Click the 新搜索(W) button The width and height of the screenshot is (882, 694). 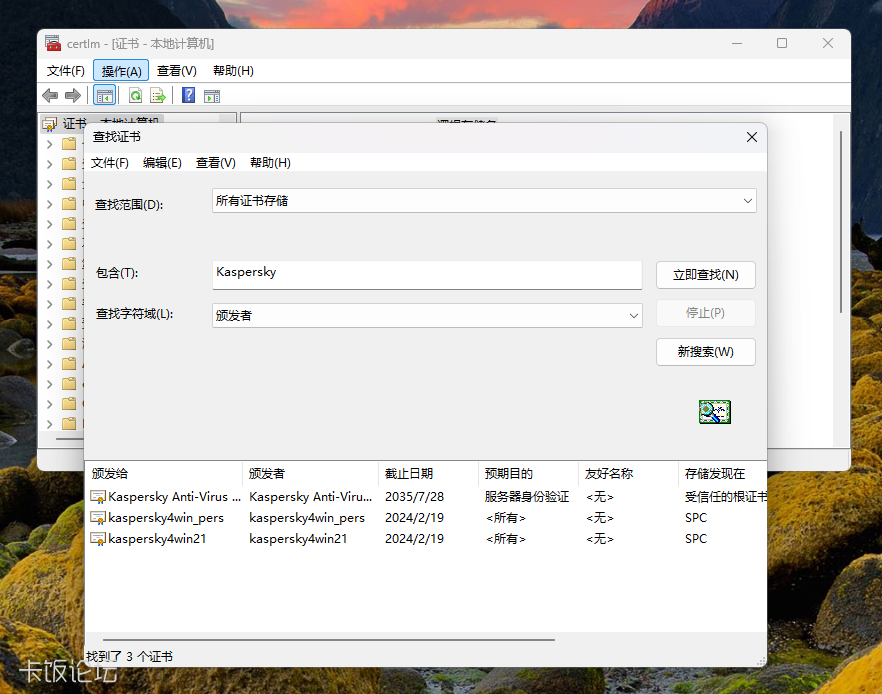[705, 352]
